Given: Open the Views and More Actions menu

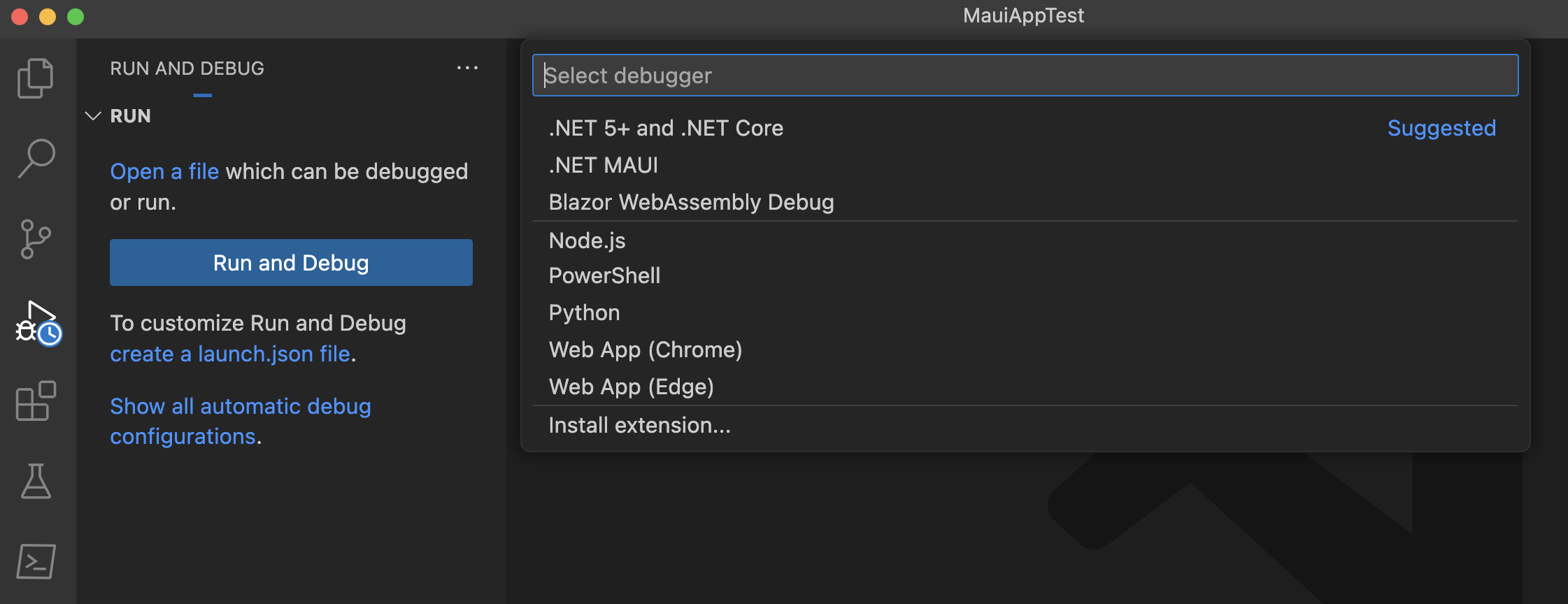Looking at the screenshot, I should pyautogui.click(x=467, y=67).
